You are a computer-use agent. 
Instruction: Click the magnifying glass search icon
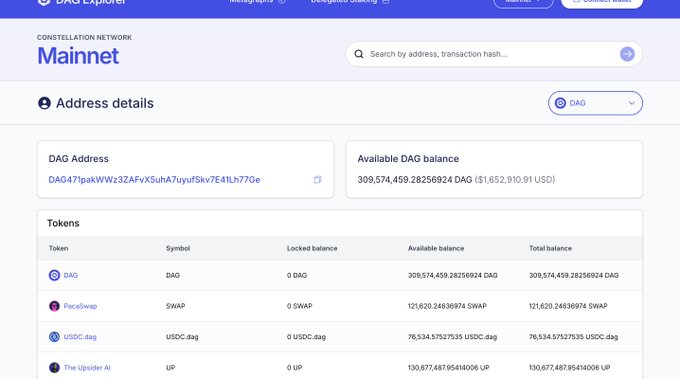click(x=359, y=54)
